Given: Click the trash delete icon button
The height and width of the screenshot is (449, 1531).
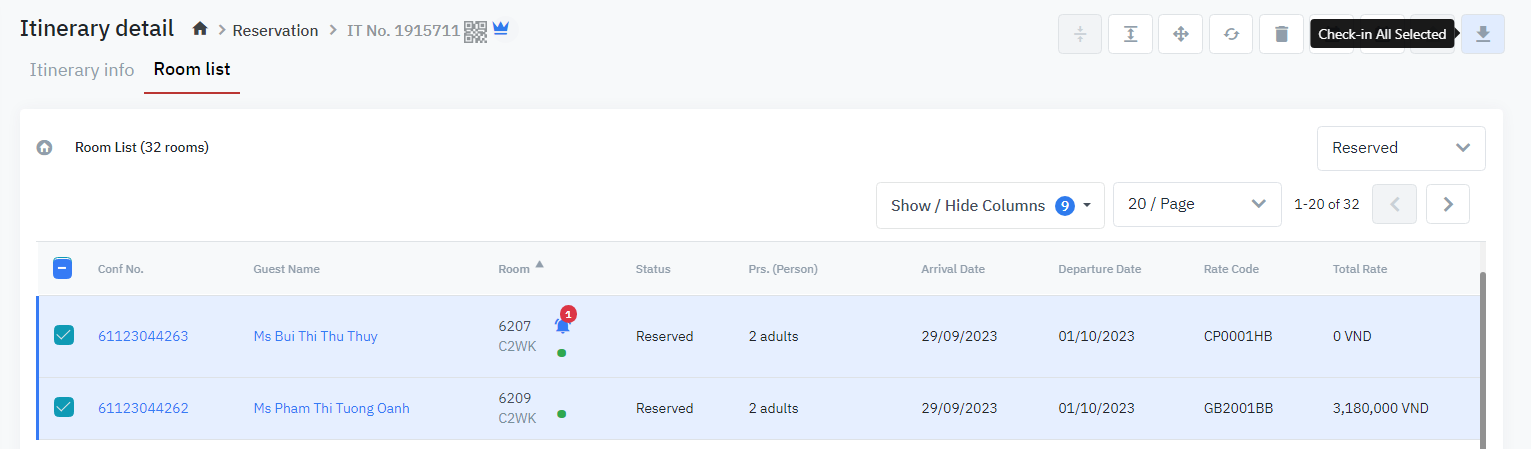Looking at the screenshot, I should tap(1281, 34).
